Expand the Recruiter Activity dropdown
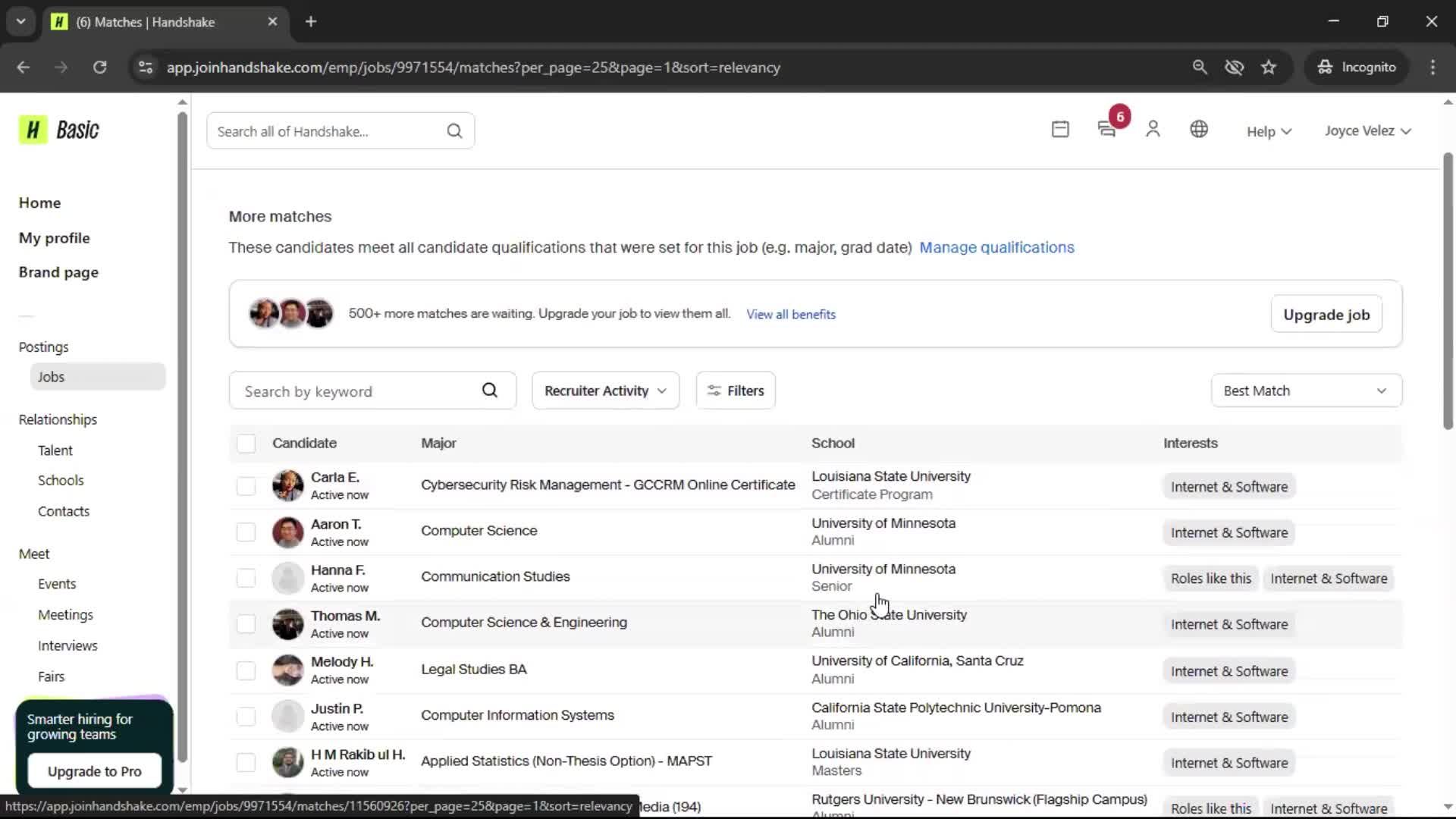 (605, 391)
